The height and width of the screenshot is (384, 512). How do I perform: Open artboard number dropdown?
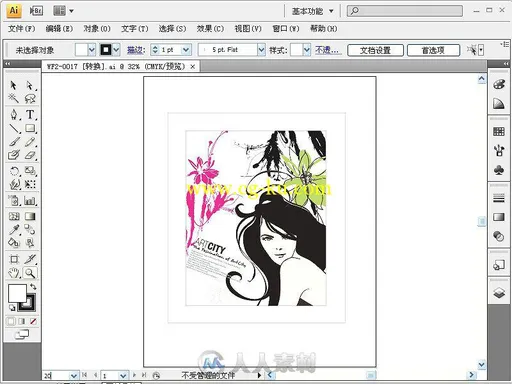pyautogui.click(x=123, y=376)
